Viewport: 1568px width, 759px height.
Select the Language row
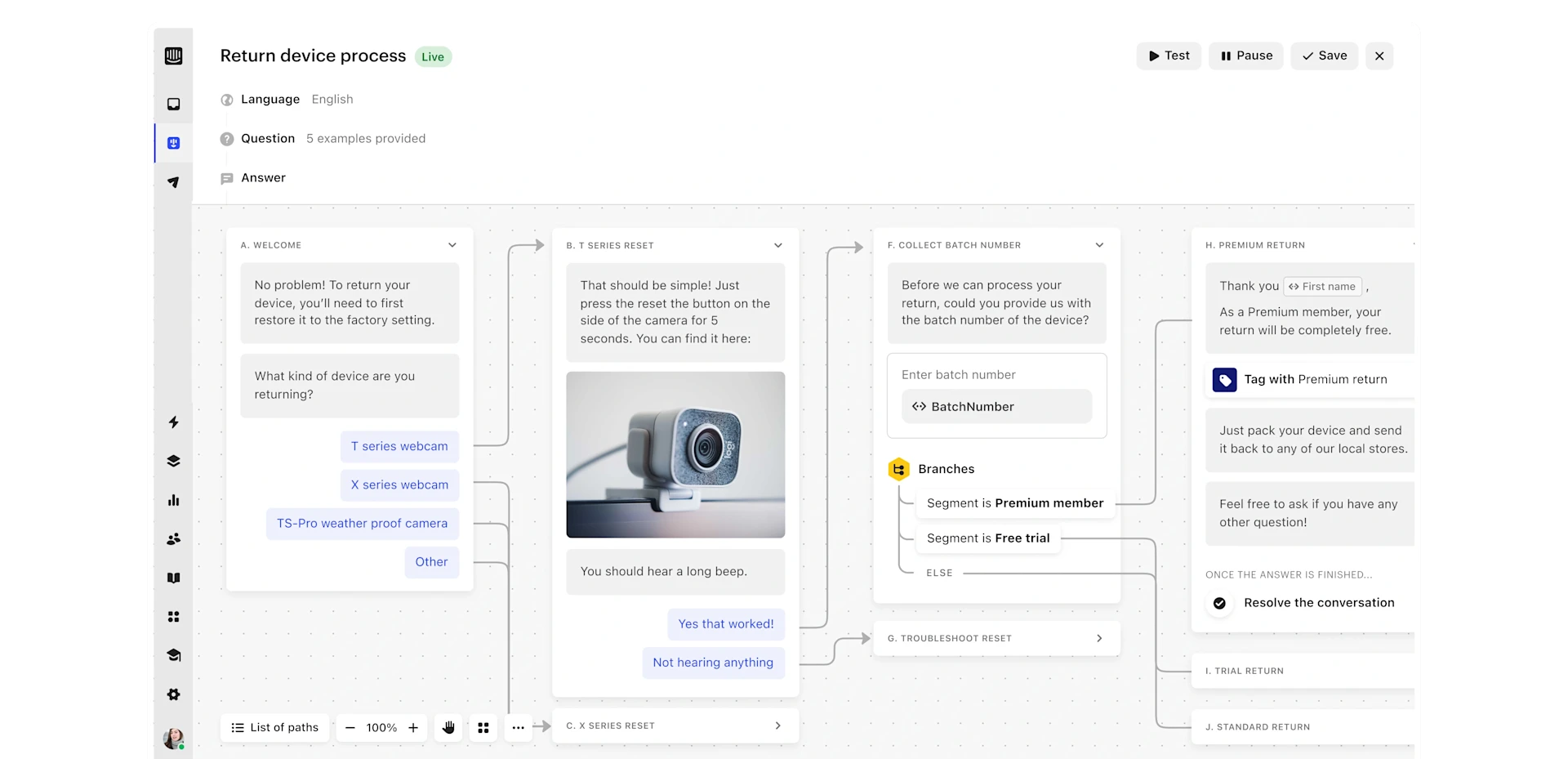(287, 99)
